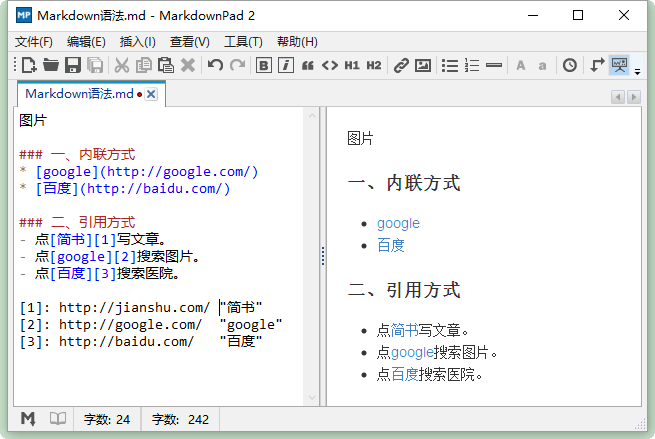
Task: Save the document with floppy icon
Action: 73,65
